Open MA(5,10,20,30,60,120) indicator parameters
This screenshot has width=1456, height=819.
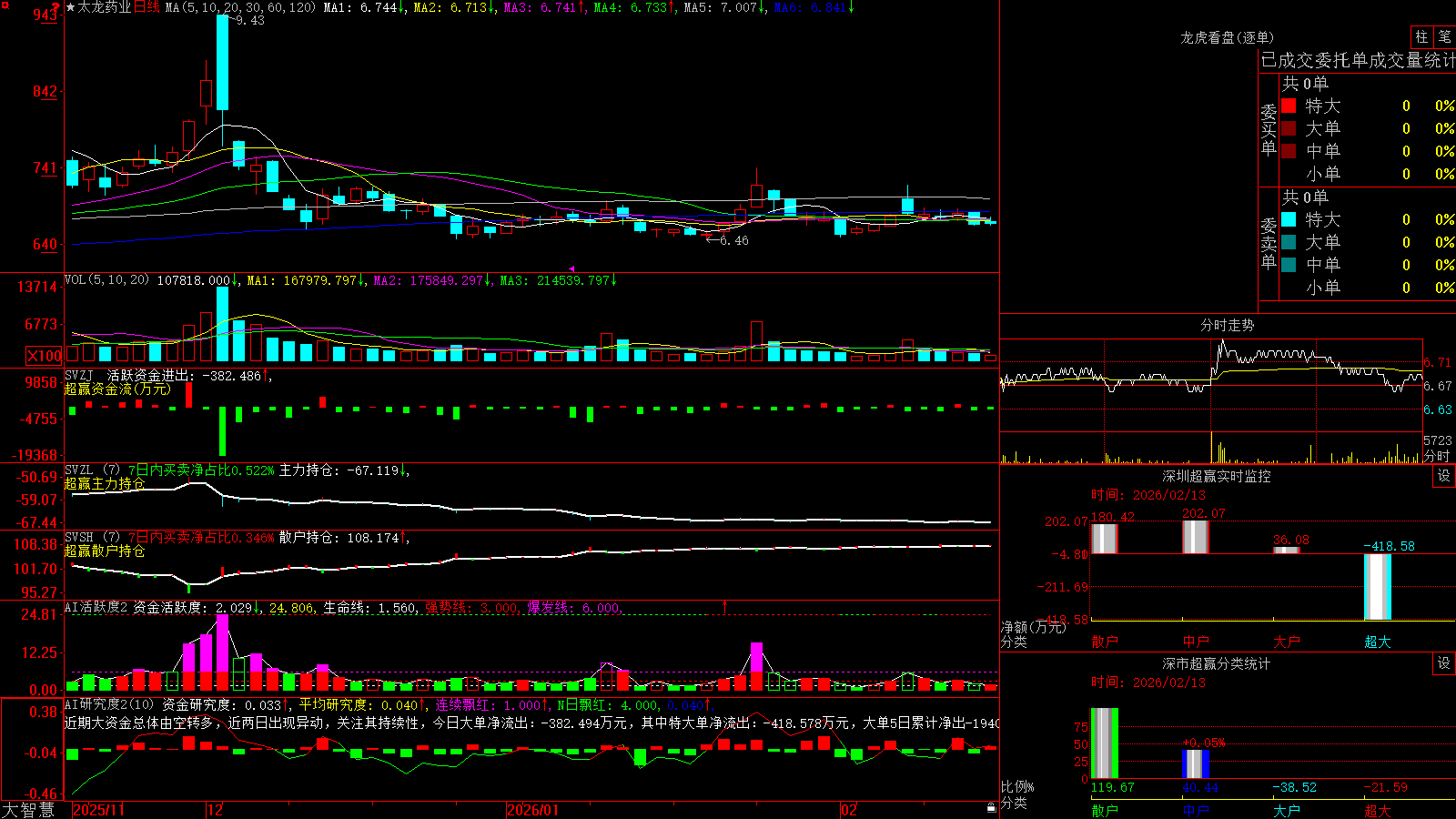click(241, 7)
